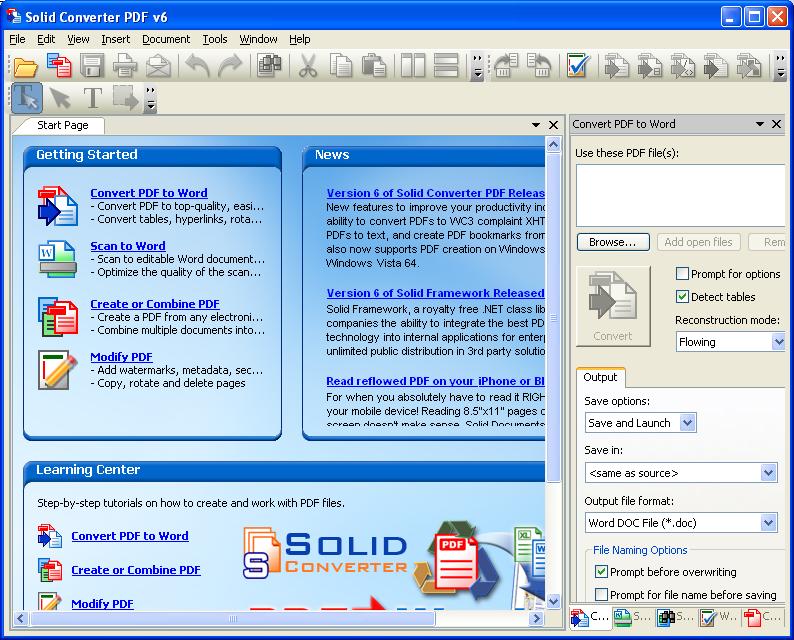This screenshot has height=640, width=794.
Task: Click the big Convert PDF to Word icon in Getting Started
Action: [x=58, y=206]
